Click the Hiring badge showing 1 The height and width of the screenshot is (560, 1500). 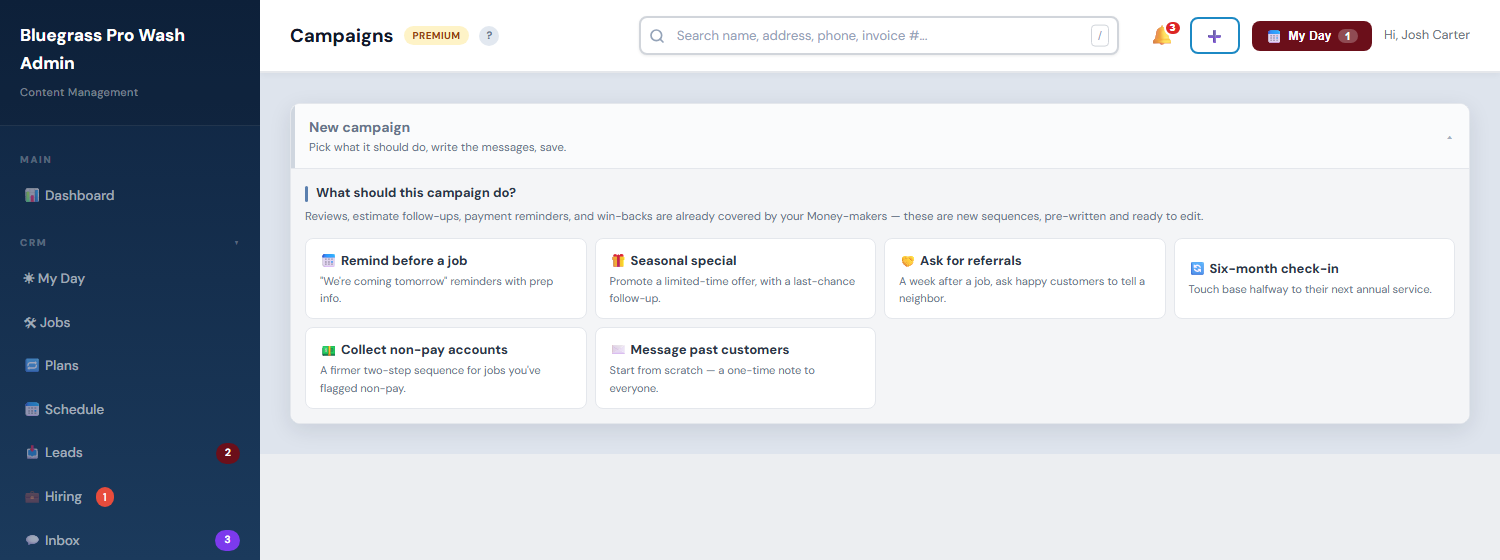pyautogui.click(x=105, y=496)
